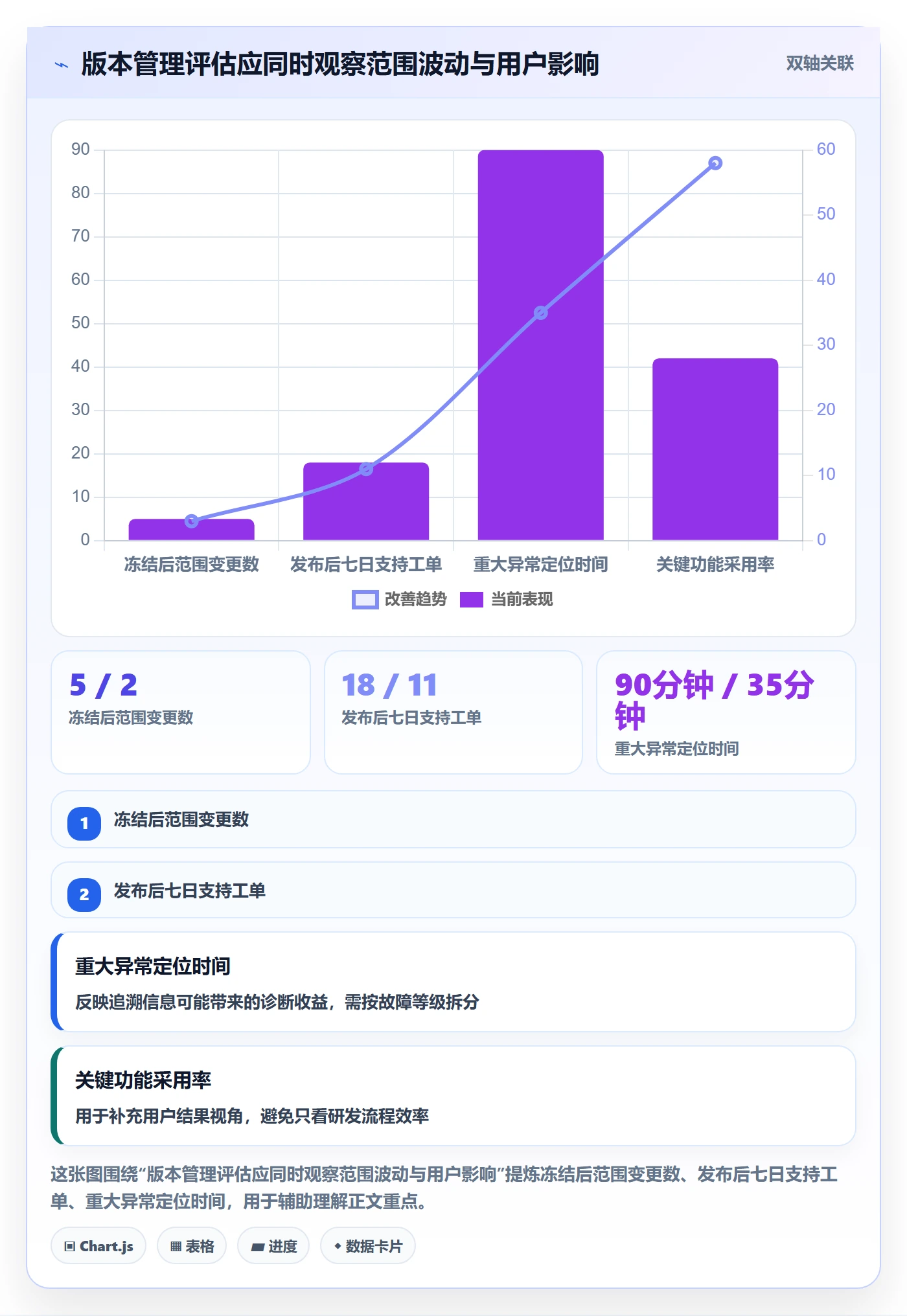The height and width of the screenshot is (1316, 907).
Task: Click the 表格 tag
Action: click(192, 1245)
